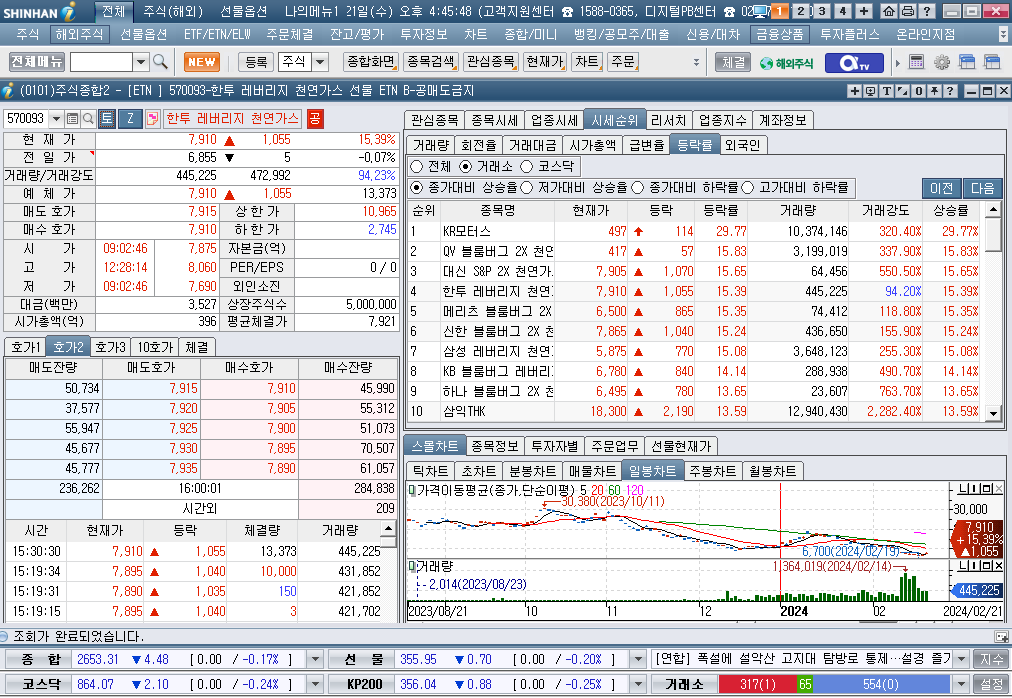Click the calculator icon in the toolbar

point(916,62)
